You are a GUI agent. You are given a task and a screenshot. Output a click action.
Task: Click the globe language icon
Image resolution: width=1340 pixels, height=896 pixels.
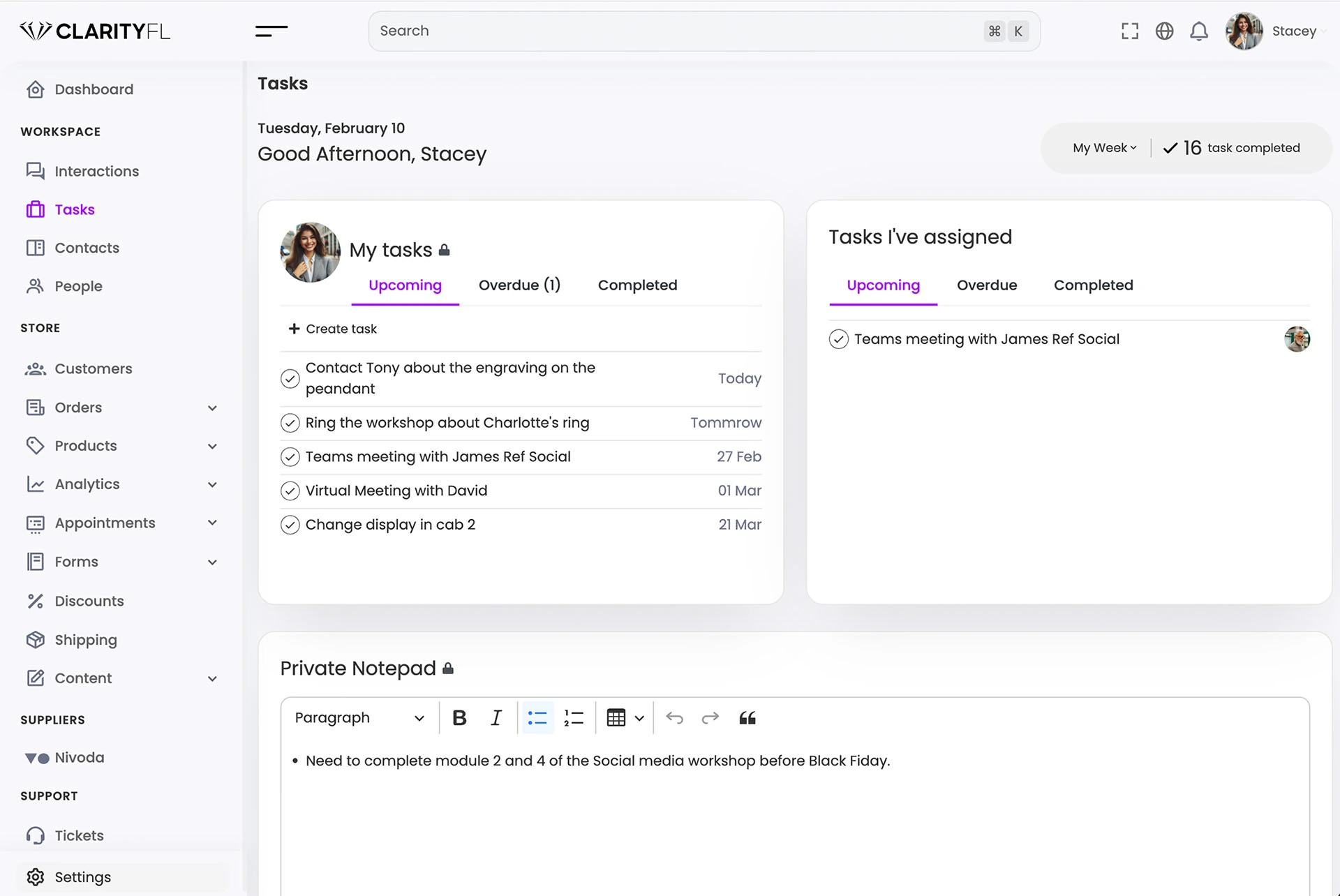tap(1164, 31)
